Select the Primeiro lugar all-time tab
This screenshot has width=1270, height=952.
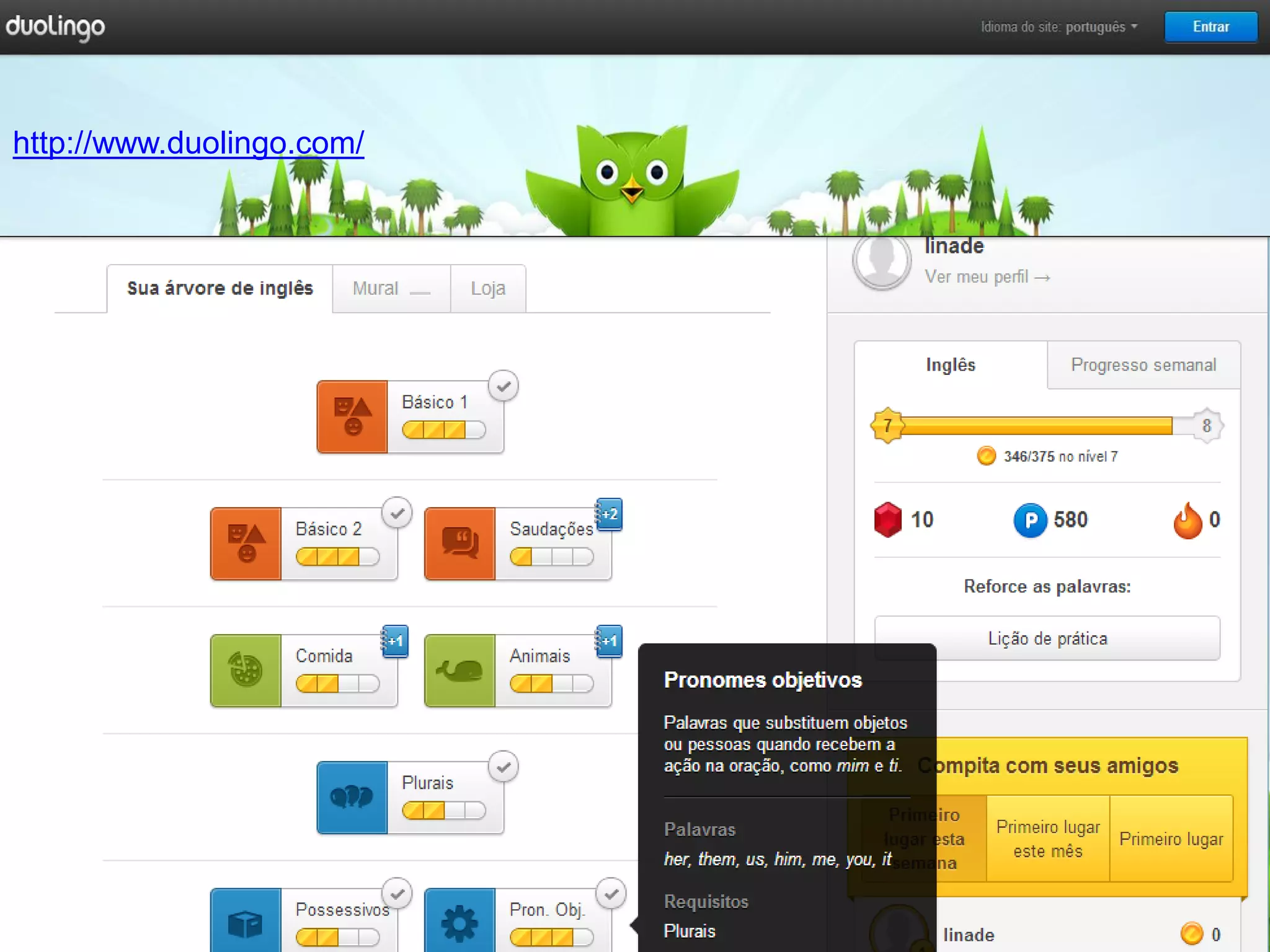coord(1171,839)
